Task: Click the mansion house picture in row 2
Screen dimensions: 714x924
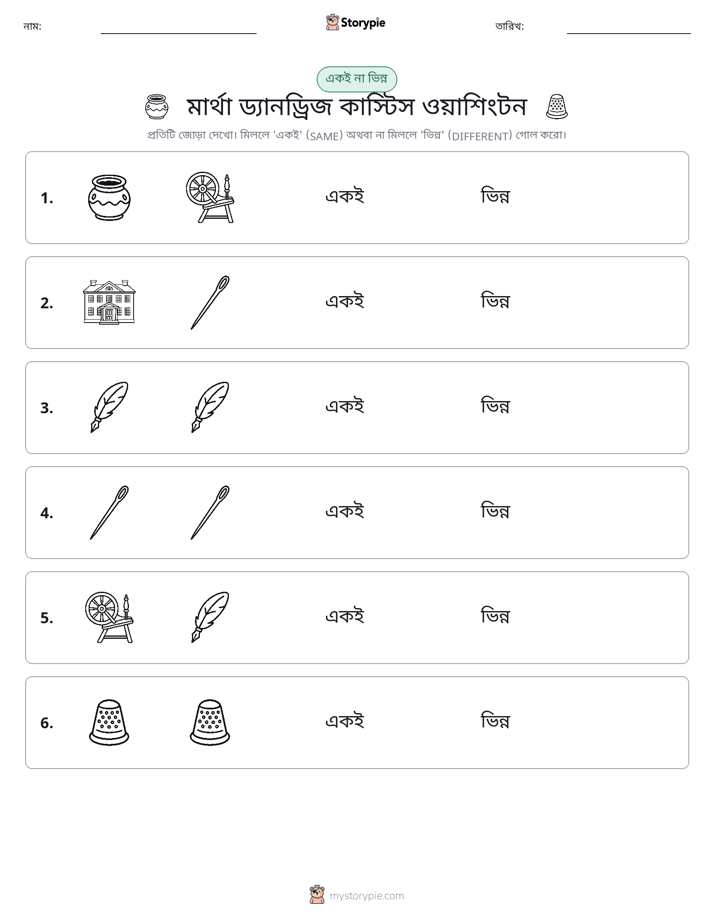Action: click(109, 302)
